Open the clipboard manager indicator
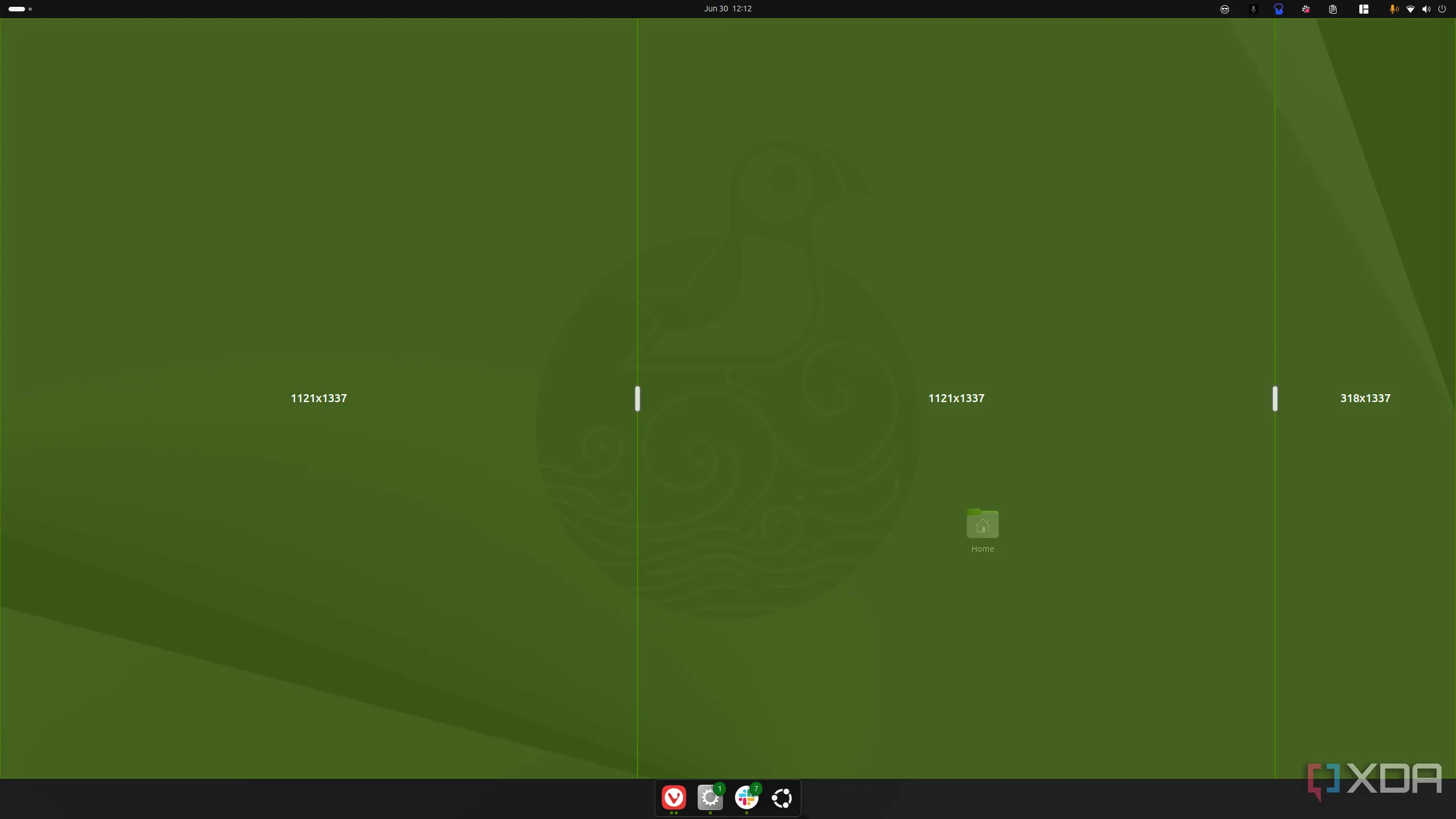1456x819 pixels. 1333,9
